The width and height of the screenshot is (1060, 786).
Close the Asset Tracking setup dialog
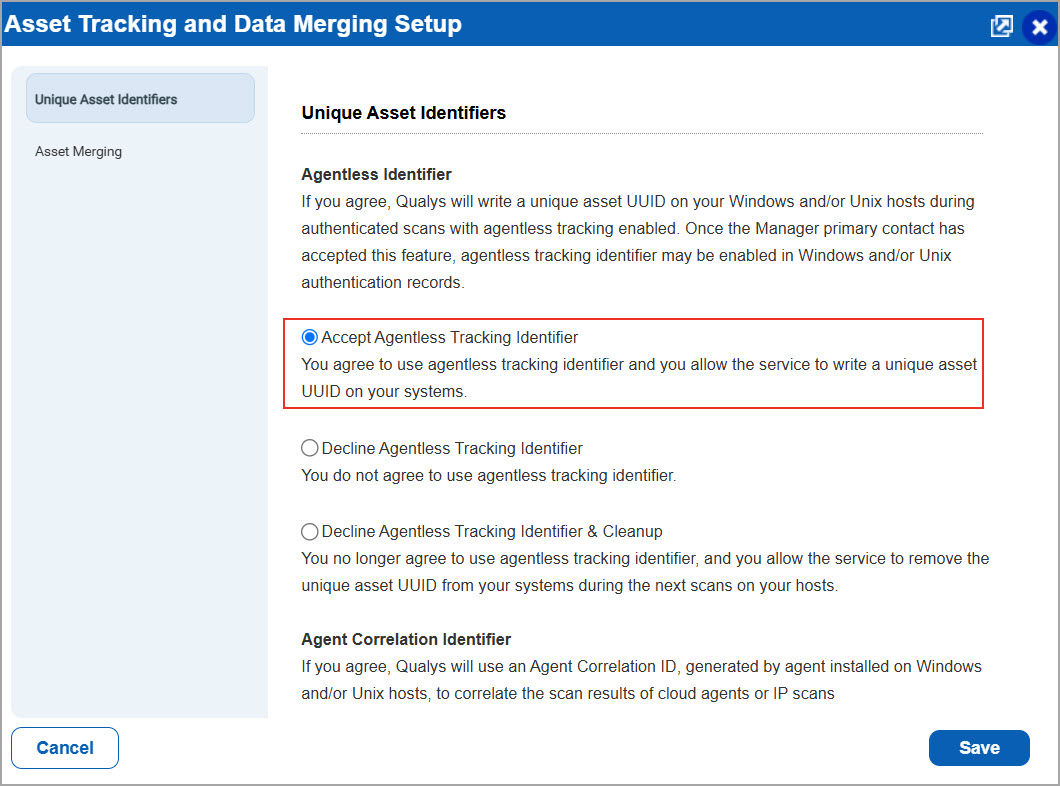pyautogui.click(x=1039, y=27)
